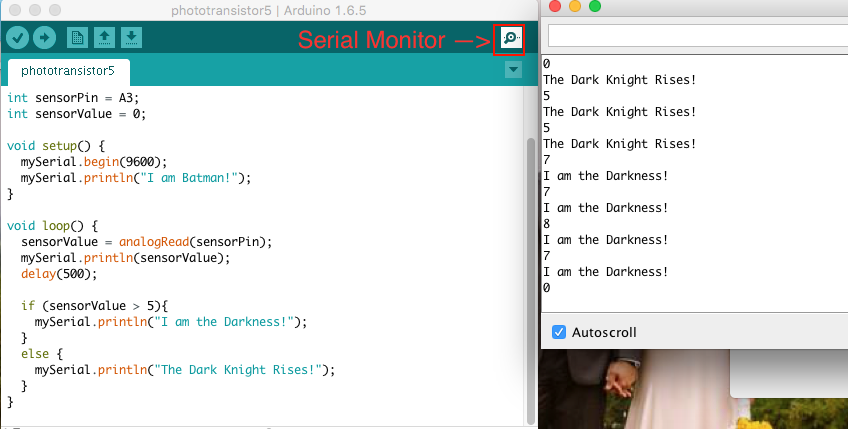Open a sketch with the up-arrow icon

point(104,38)
